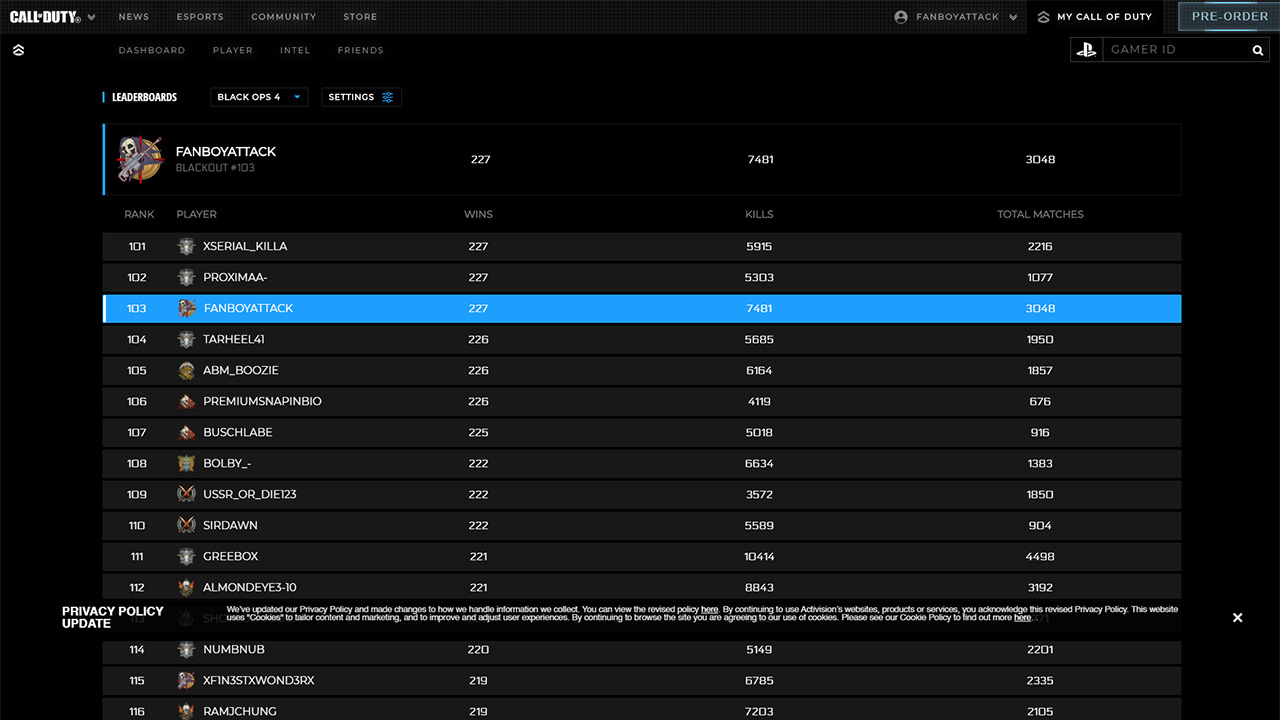Expand the FANBOYATTACK account dropdown
Viewport: 1280px width, 720px height.
[1013, 17]
